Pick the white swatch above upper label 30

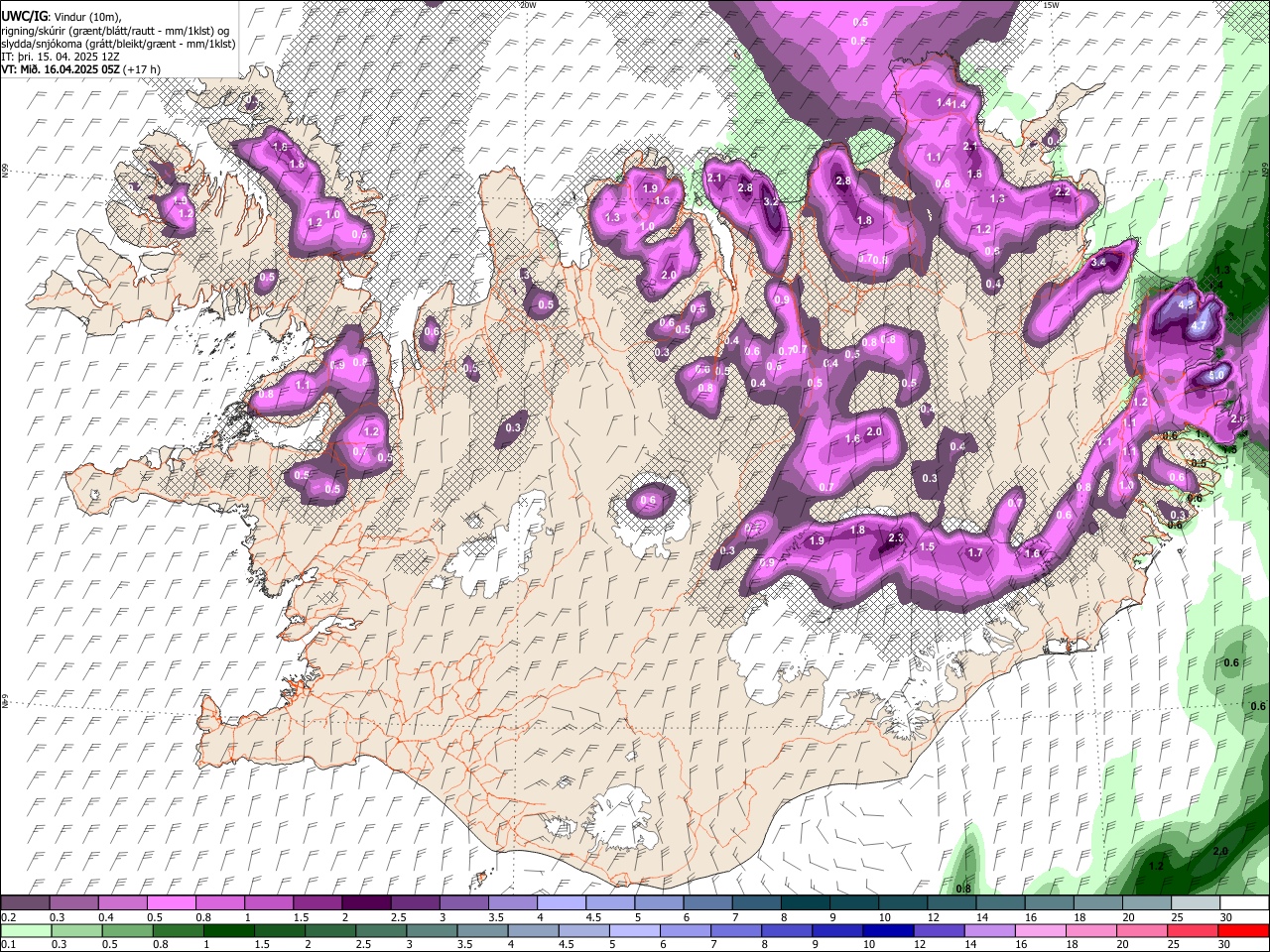coord(1244,903)
